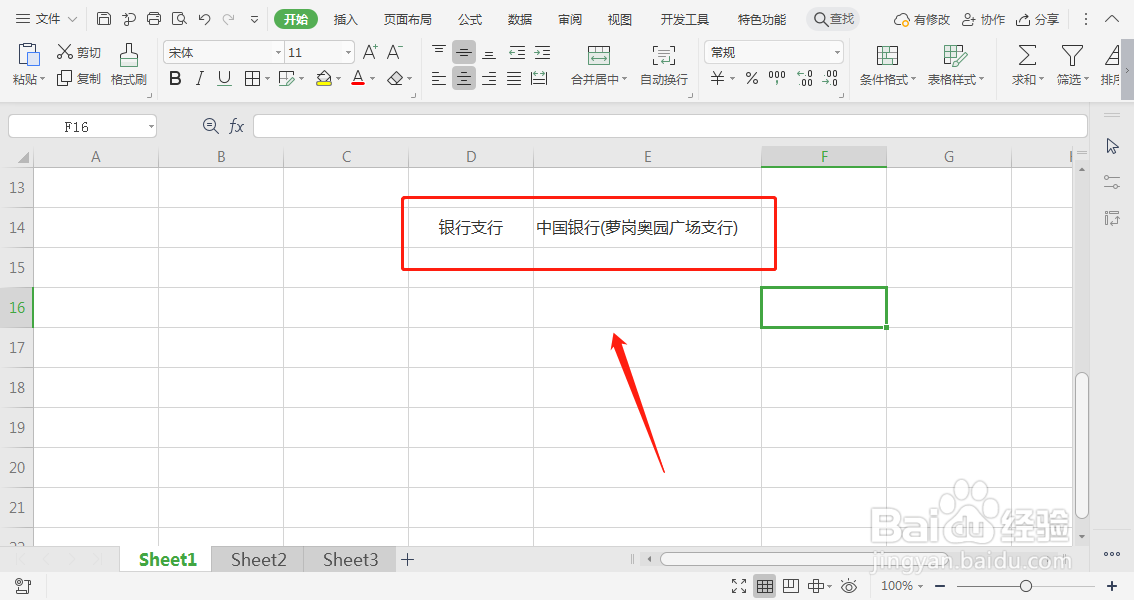This screenshot has width=1134, height=600.
Task: Toggle Underline formatting
Action: tap(224, 78)
